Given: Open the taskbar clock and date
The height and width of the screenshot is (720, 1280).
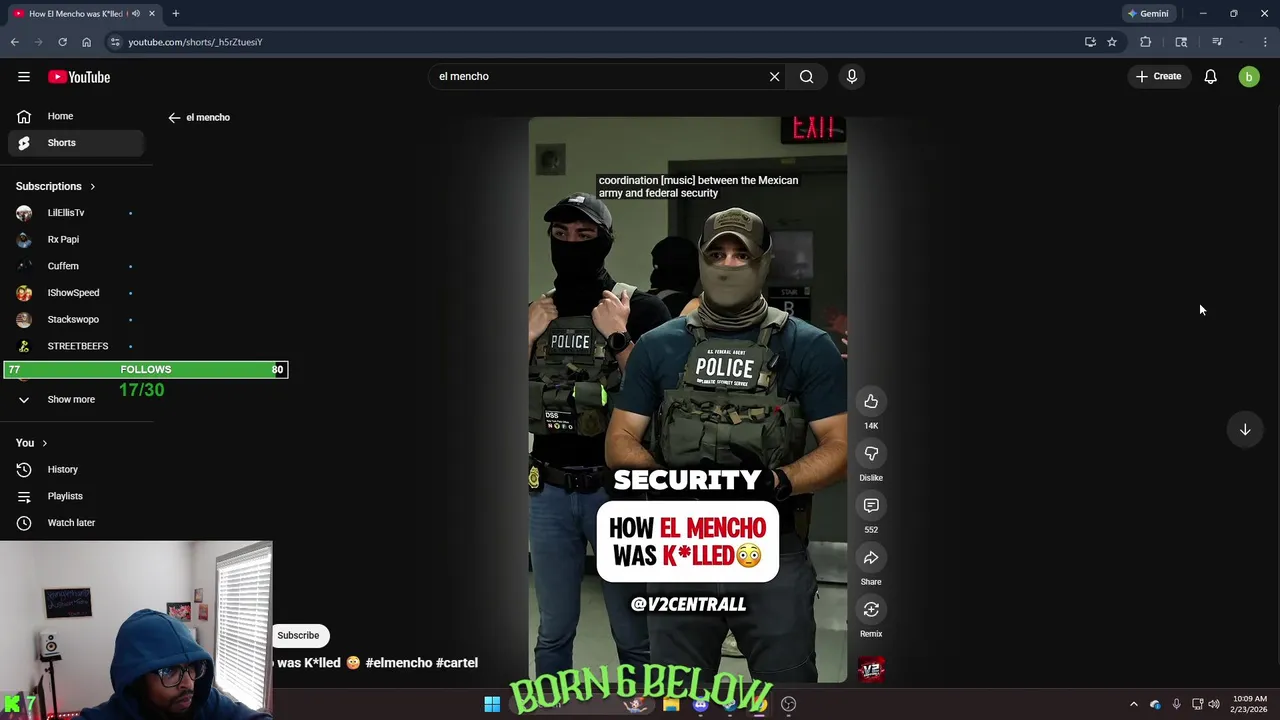Looking at the screenshot, I should click(x=1250, y=704).
